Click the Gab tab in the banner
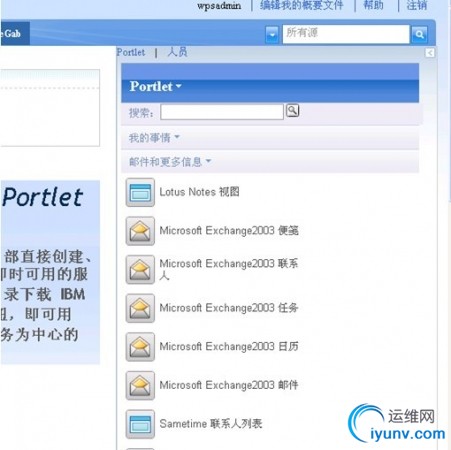This screenshot has height=450, width=451. pos(15,34)
